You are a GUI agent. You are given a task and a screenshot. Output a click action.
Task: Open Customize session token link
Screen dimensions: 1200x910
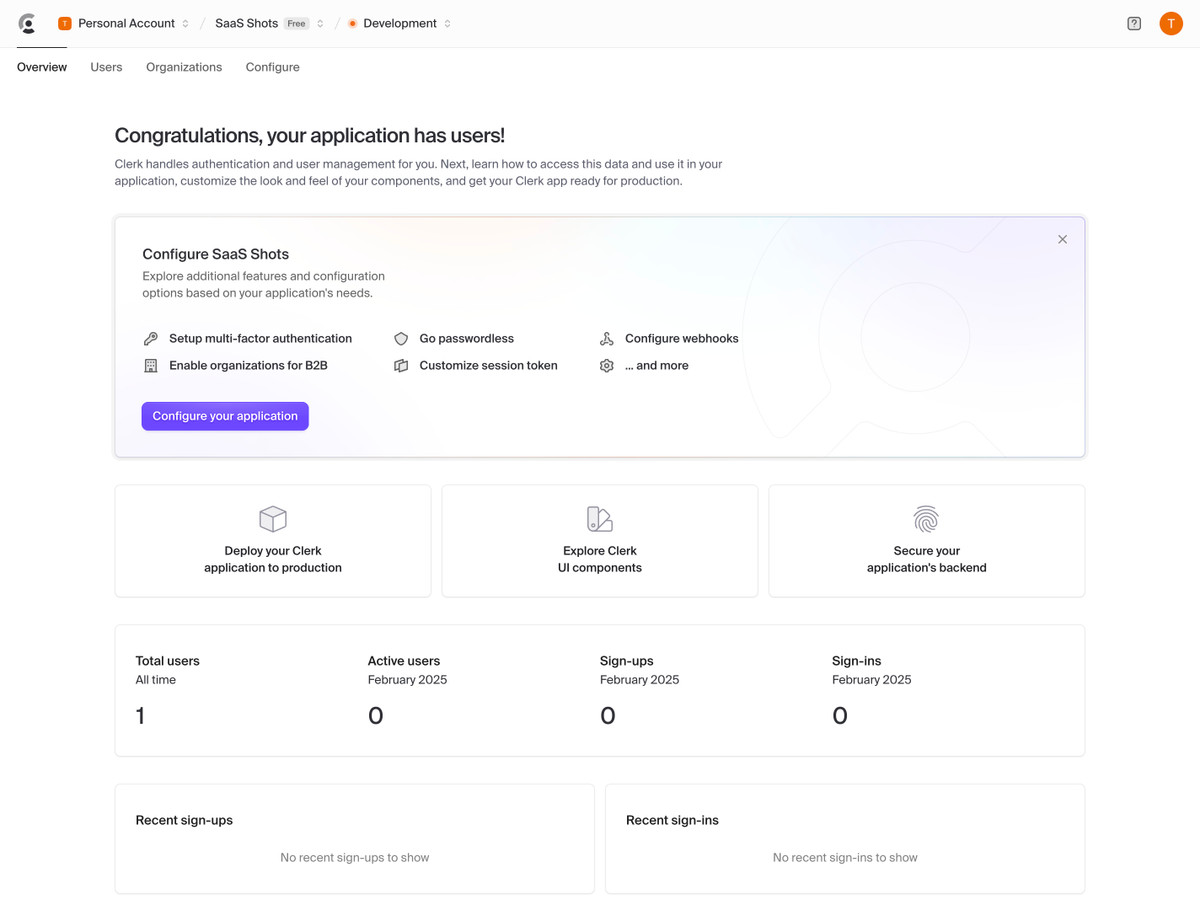(489, 366)
